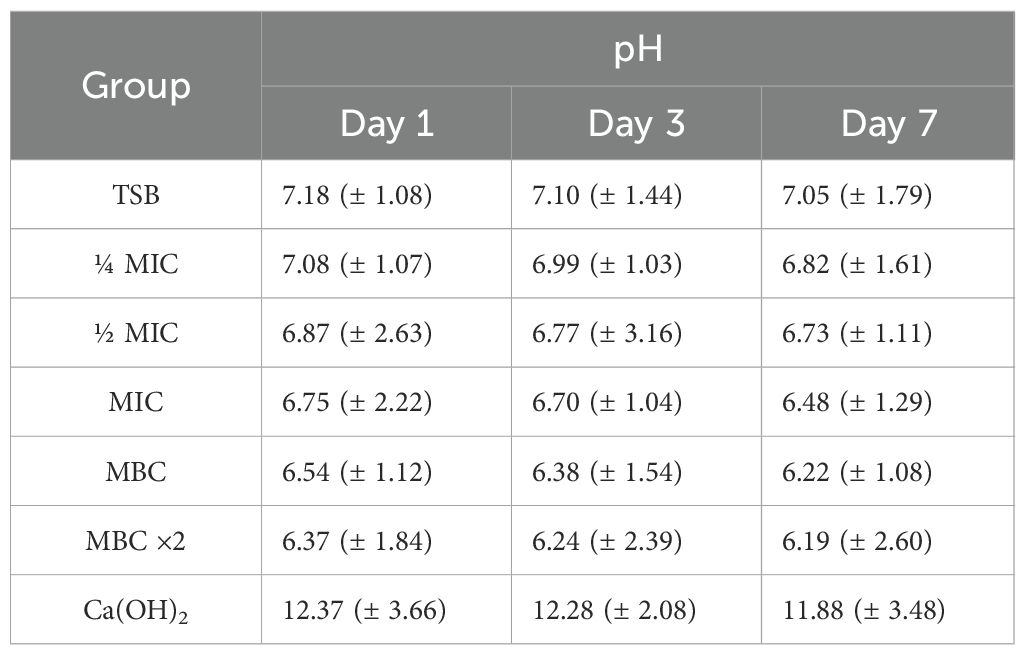The image size is (1026, 655).
Task: Select the Day 1 column header
Action: click(386, 124)
